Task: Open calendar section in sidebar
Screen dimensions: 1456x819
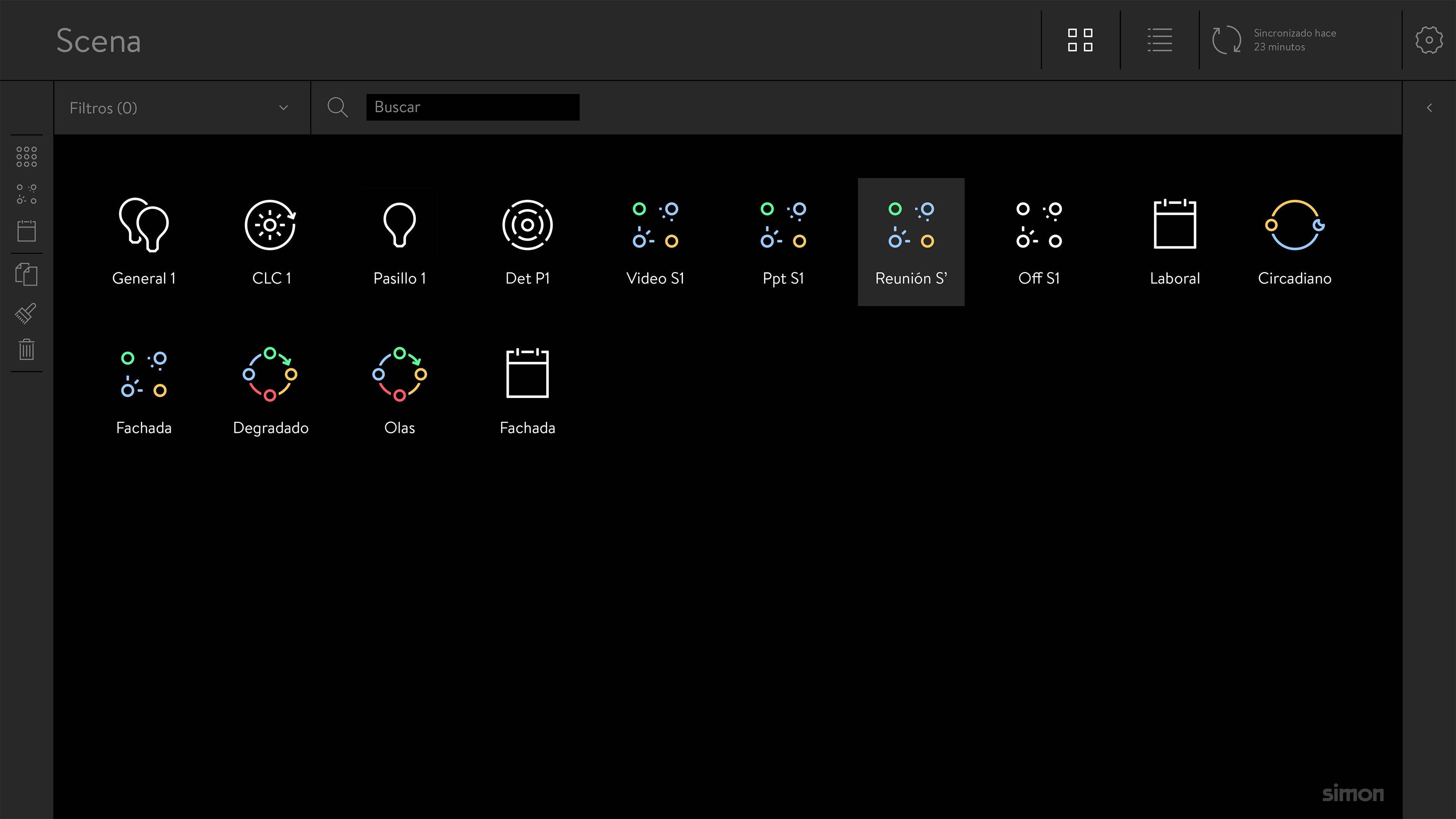Action: [x=27, y=231]
